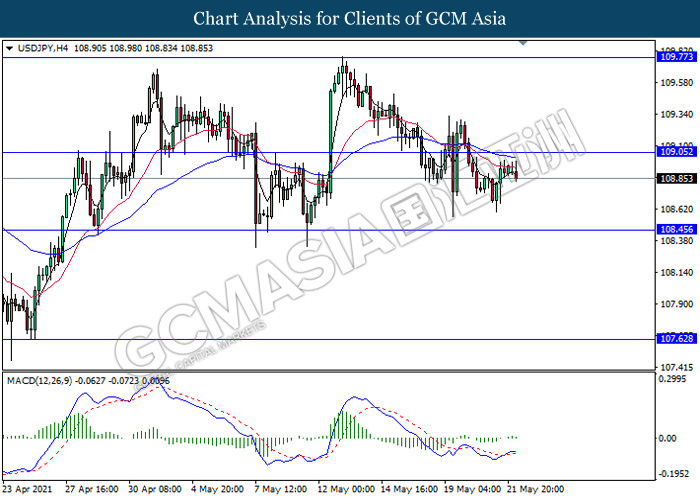The image size is (700, 500).
Task: Click the 27 Apr 16:00 time label
Action: click(x=92, y=489)
